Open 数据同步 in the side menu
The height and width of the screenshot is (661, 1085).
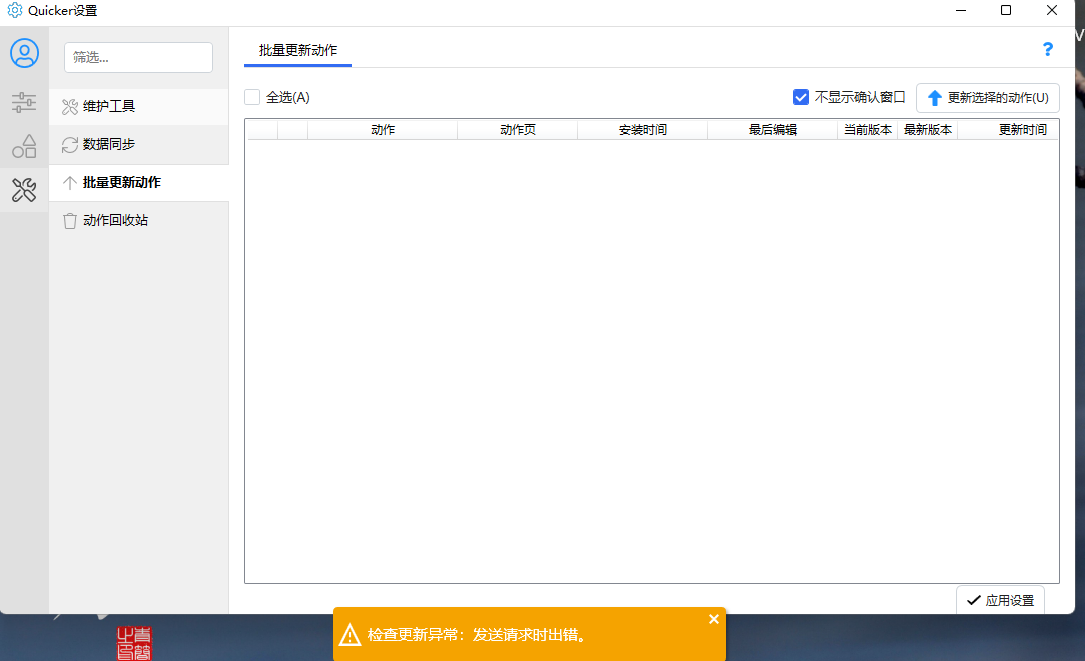point(138,144)
